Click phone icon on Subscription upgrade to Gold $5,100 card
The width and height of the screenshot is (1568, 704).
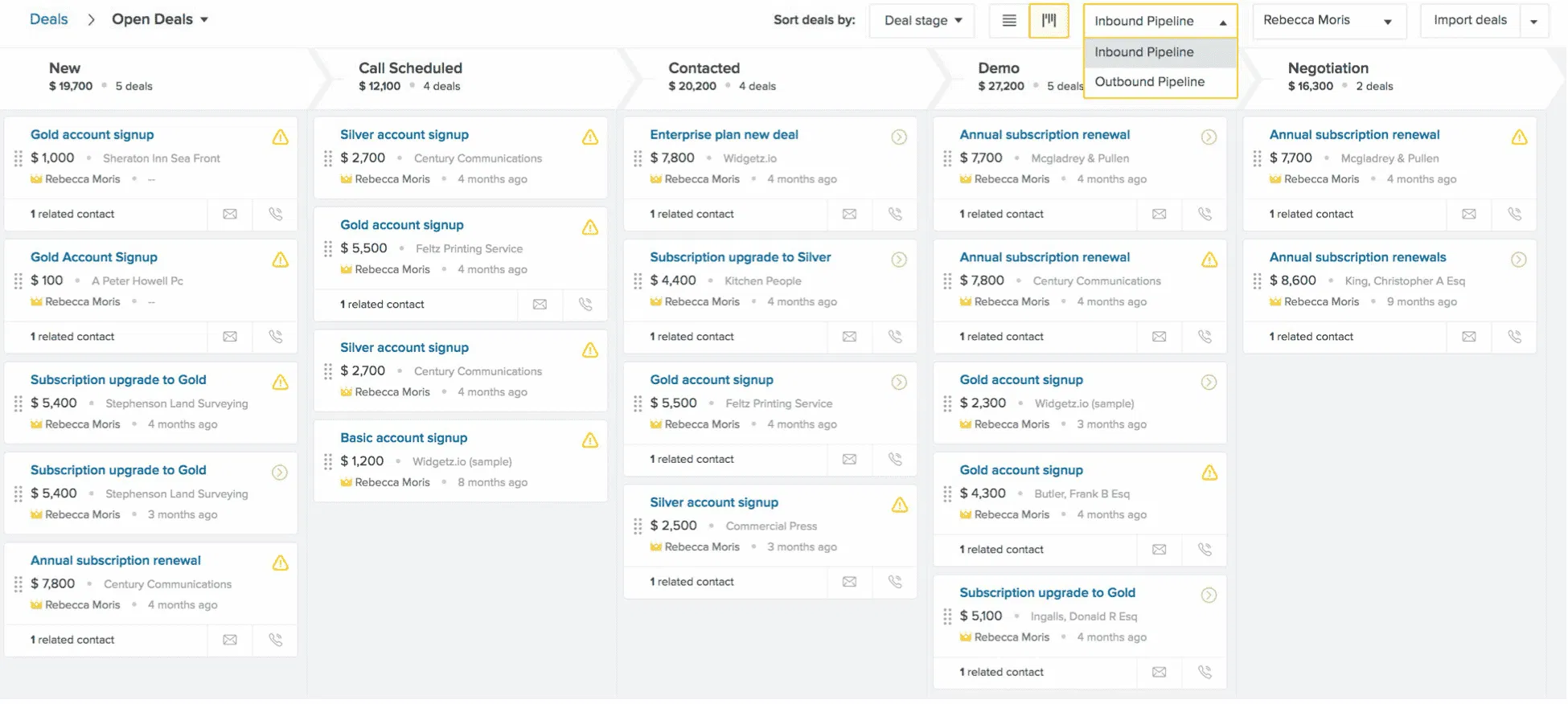click(1205, 673)
